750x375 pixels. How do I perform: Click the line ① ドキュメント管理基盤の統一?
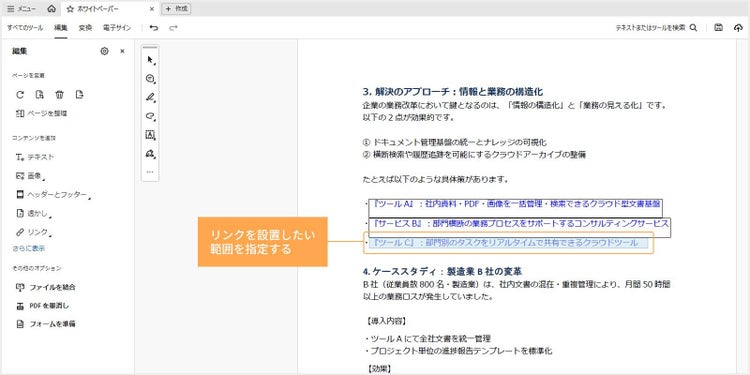[x=455, y=142]
